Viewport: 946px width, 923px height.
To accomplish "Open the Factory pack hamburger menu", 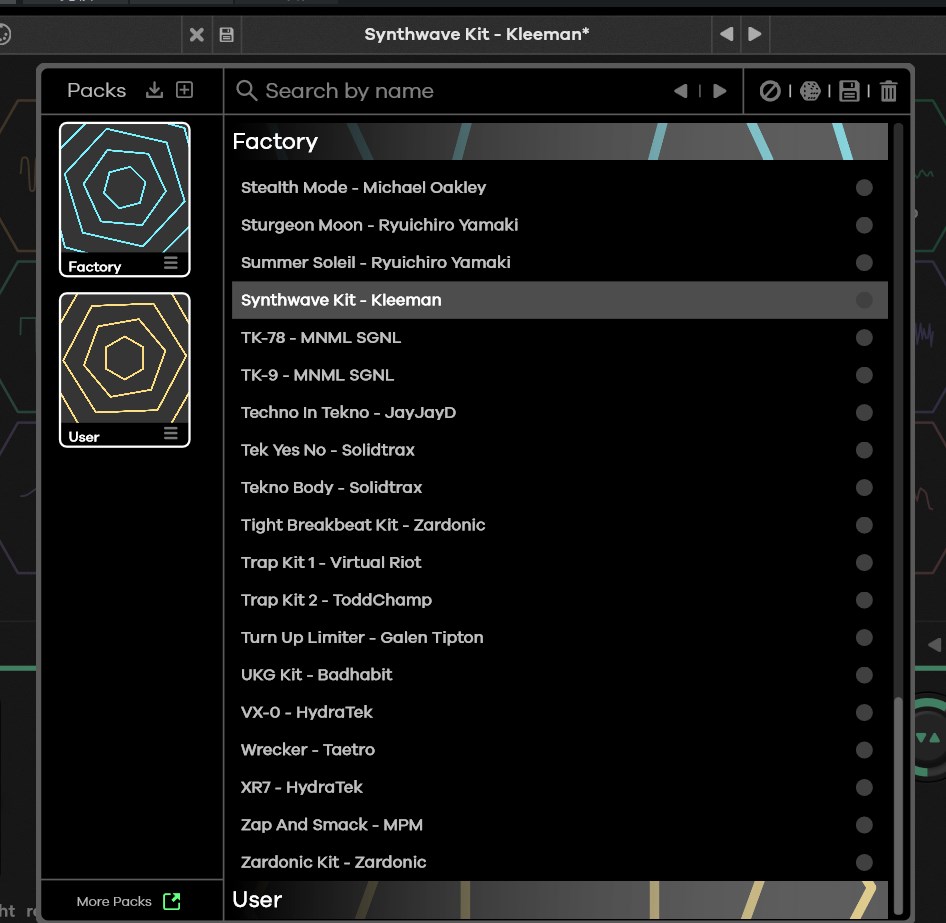I will (x=171, y=264).
